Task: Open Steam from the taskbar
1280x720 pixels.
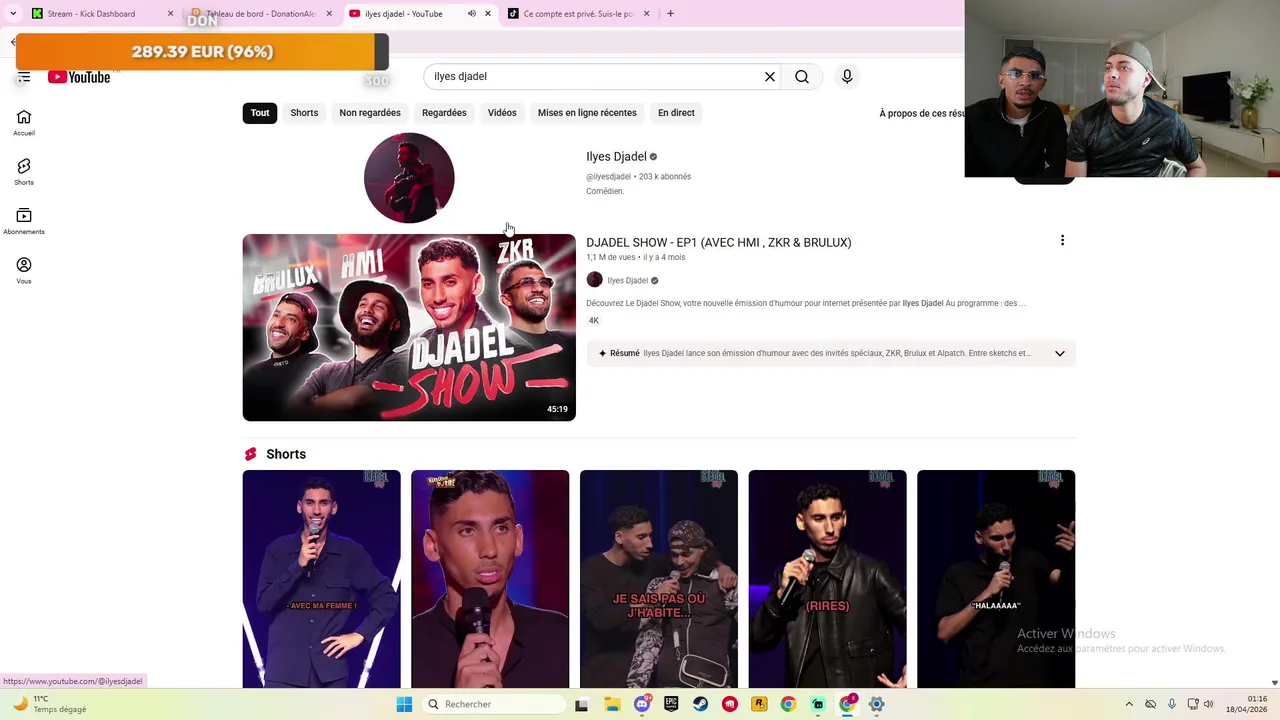Action: pos(700,704)
